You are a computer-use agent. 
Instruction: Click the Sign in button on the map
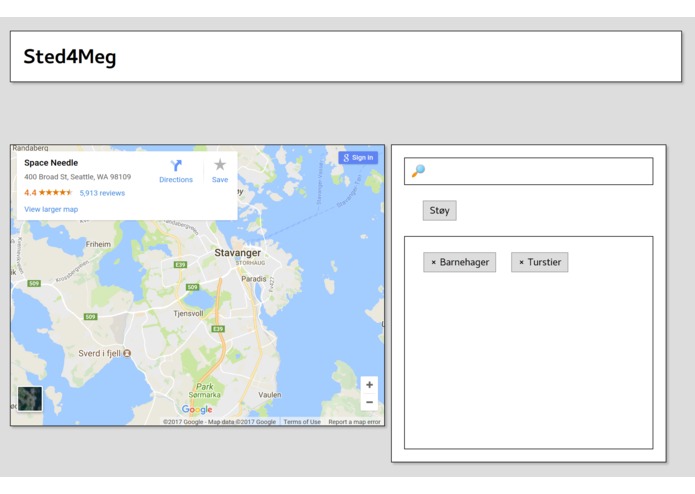[358, 157]
